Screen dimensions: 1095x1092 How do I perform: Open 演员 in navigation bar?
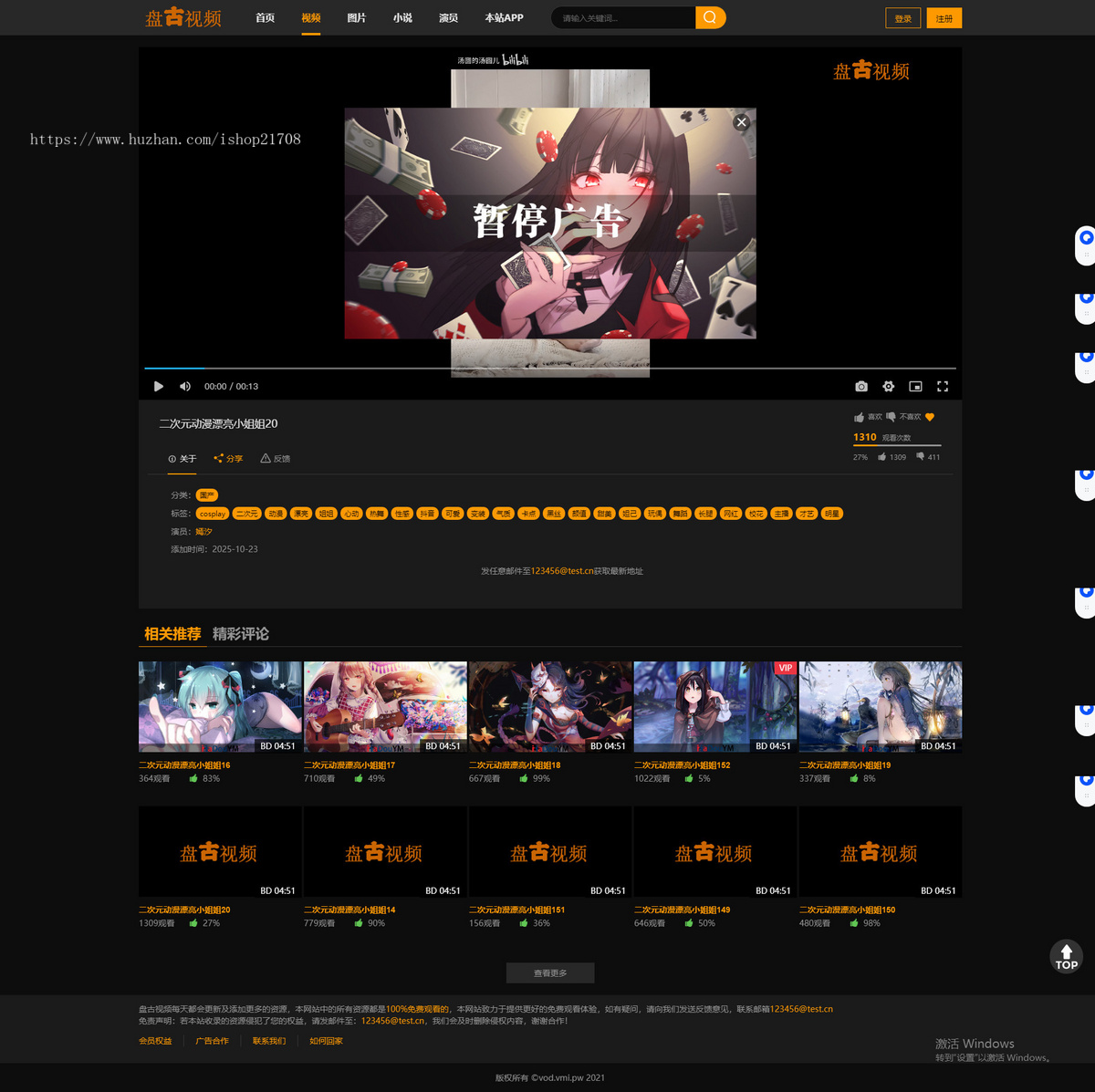tap(448, 17)
